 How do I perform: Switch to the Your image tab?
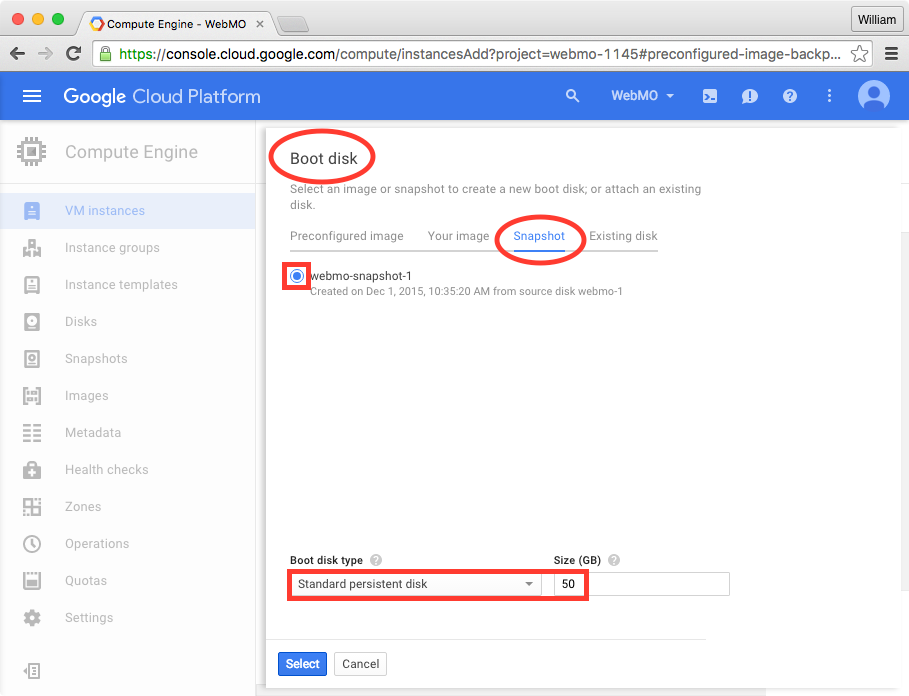coord(459,236)
